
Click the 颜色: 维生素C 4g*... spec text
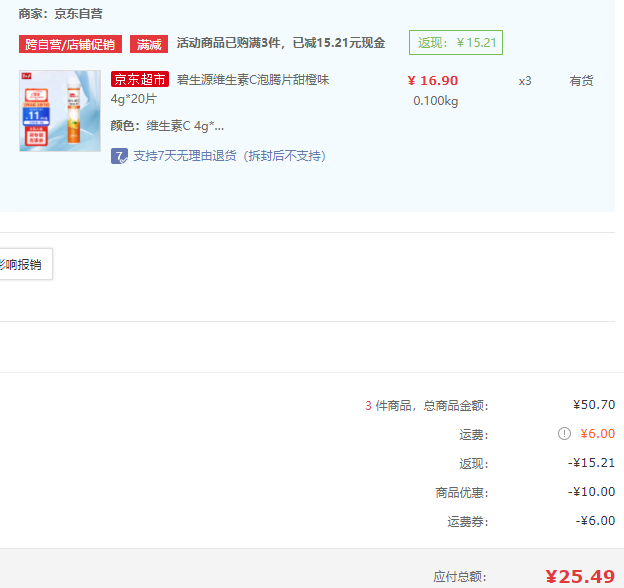[167, 126]
